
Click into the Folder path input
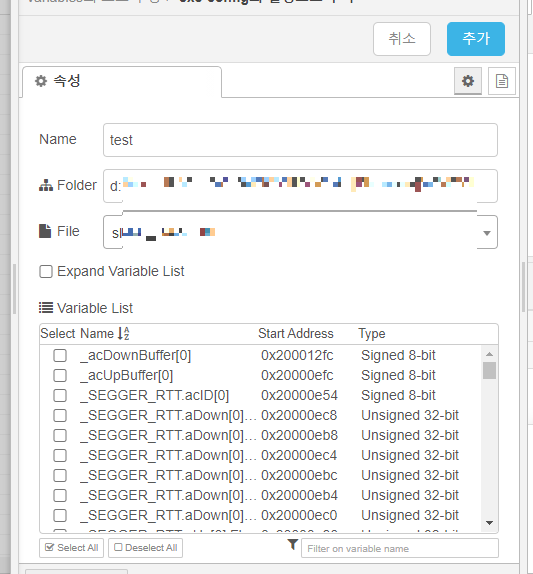coord(300,186)
